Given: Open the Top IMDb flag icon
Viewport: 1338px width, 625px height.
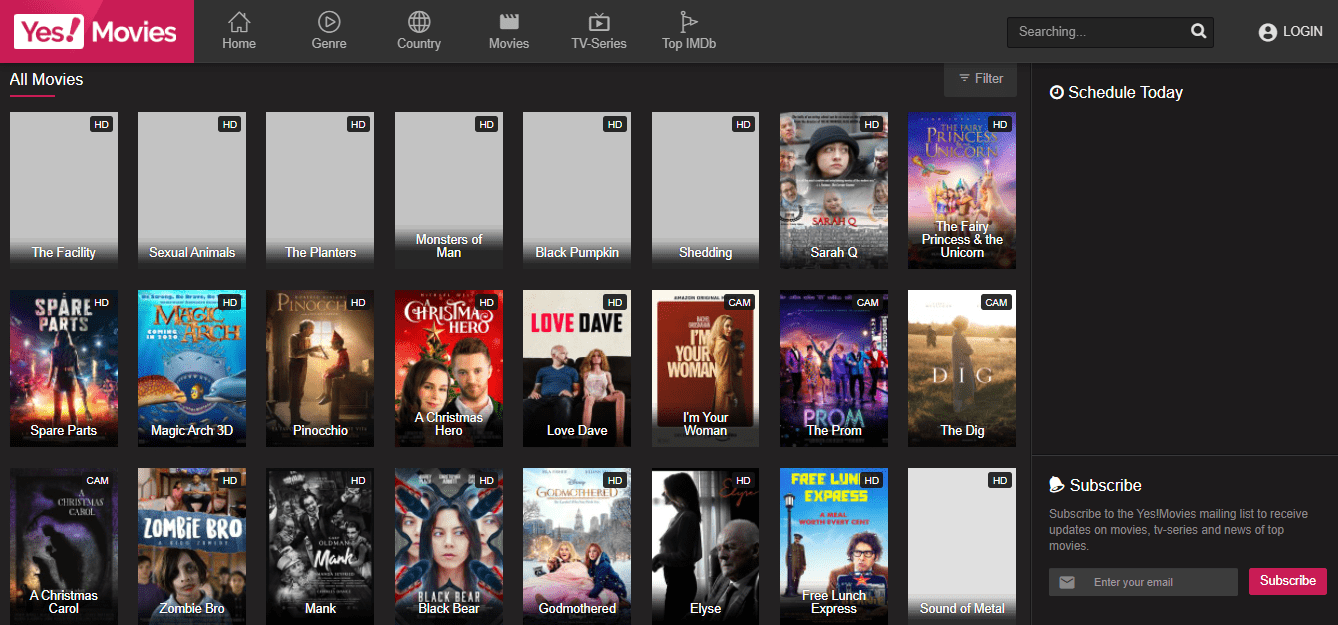Looking at the screenshot, I should 689,21.
